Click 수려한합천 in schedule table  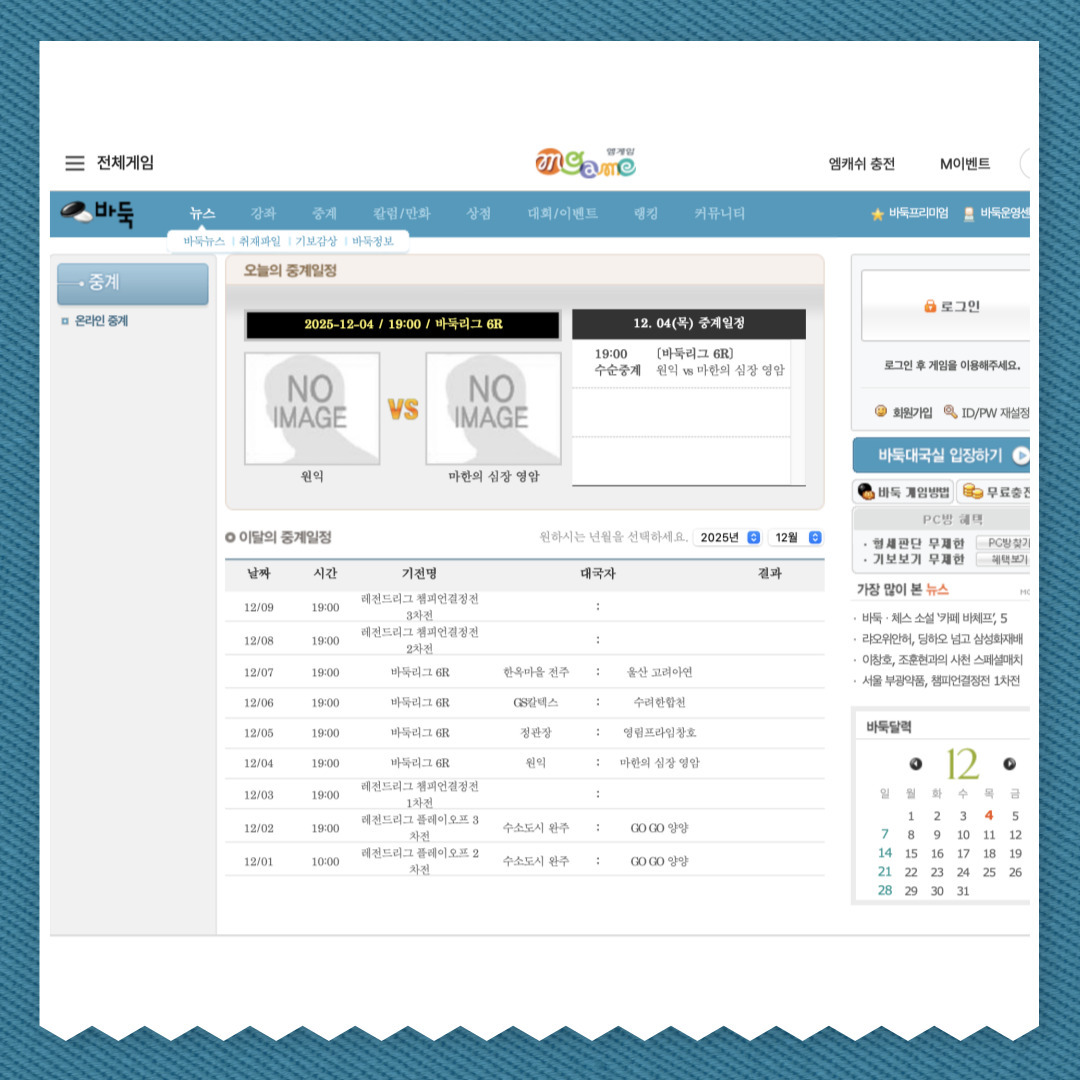tap(659, 703)
